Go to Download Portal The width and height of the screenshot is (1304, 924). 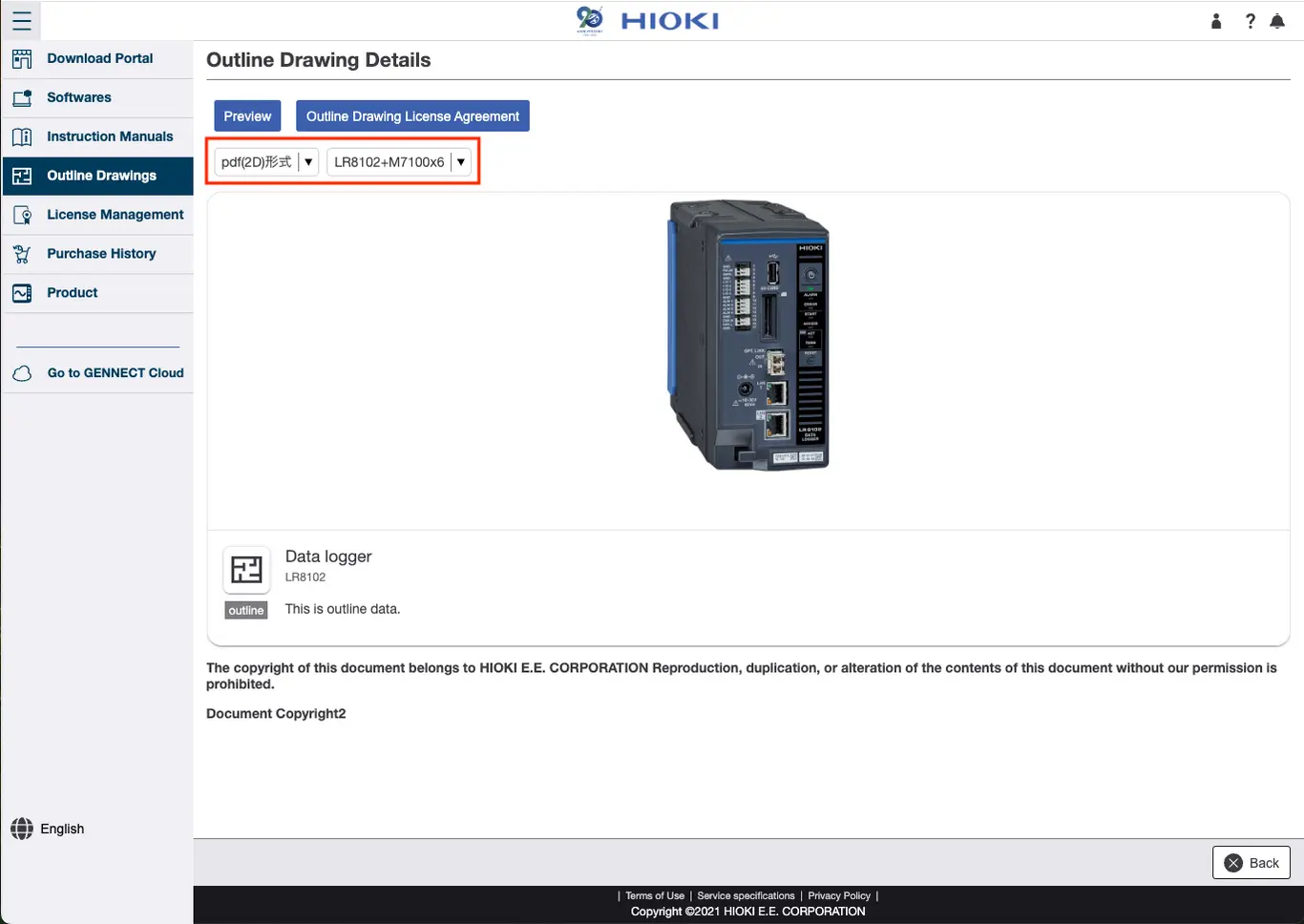click(x=97, y=59)
